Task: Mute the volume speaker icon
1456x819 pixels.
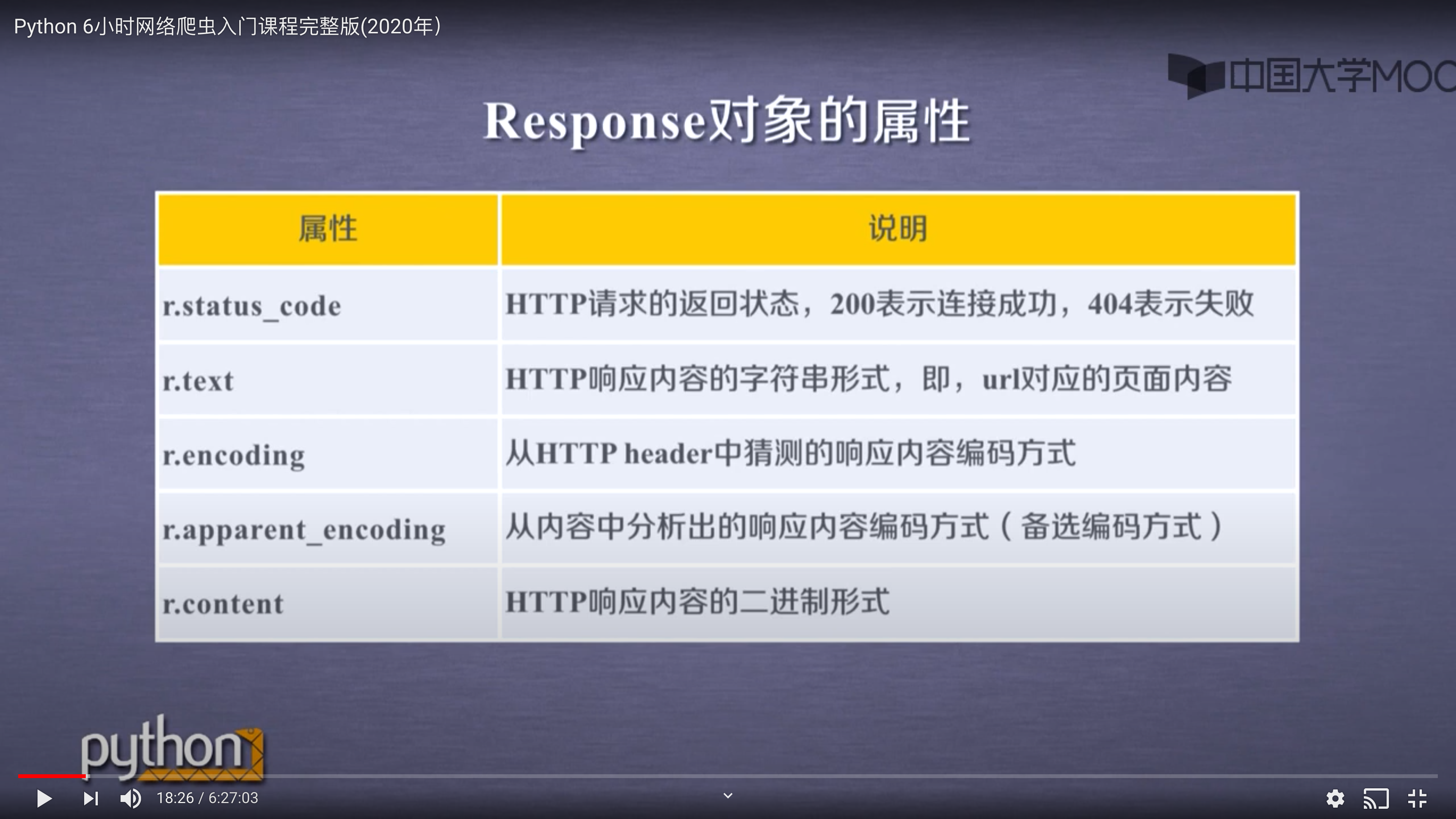Action: (130, 798)
